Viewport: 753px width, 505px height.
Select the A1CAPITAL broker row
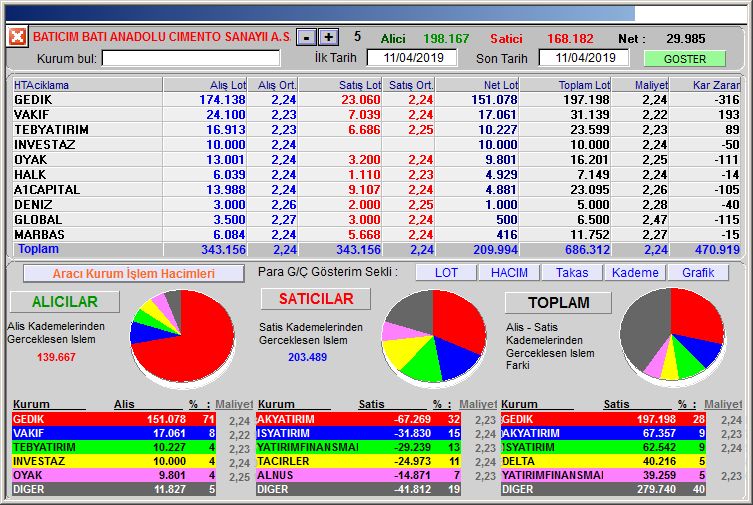376,190
